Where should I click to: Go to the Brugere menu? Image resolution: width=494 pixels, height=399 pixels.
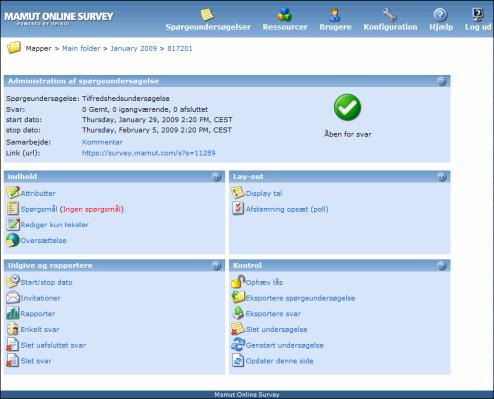pyautogui.click(x=335, y=27)
